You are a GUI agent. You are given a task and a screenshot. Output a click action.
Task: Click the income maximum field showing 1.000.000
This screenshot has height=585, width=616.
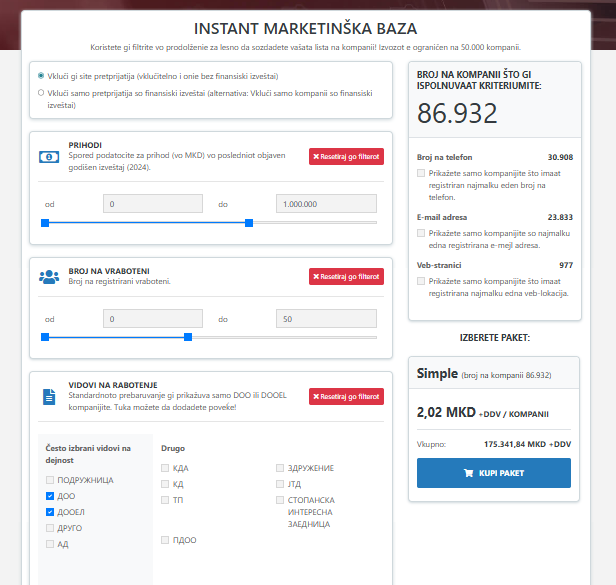[x=325, y=204]
